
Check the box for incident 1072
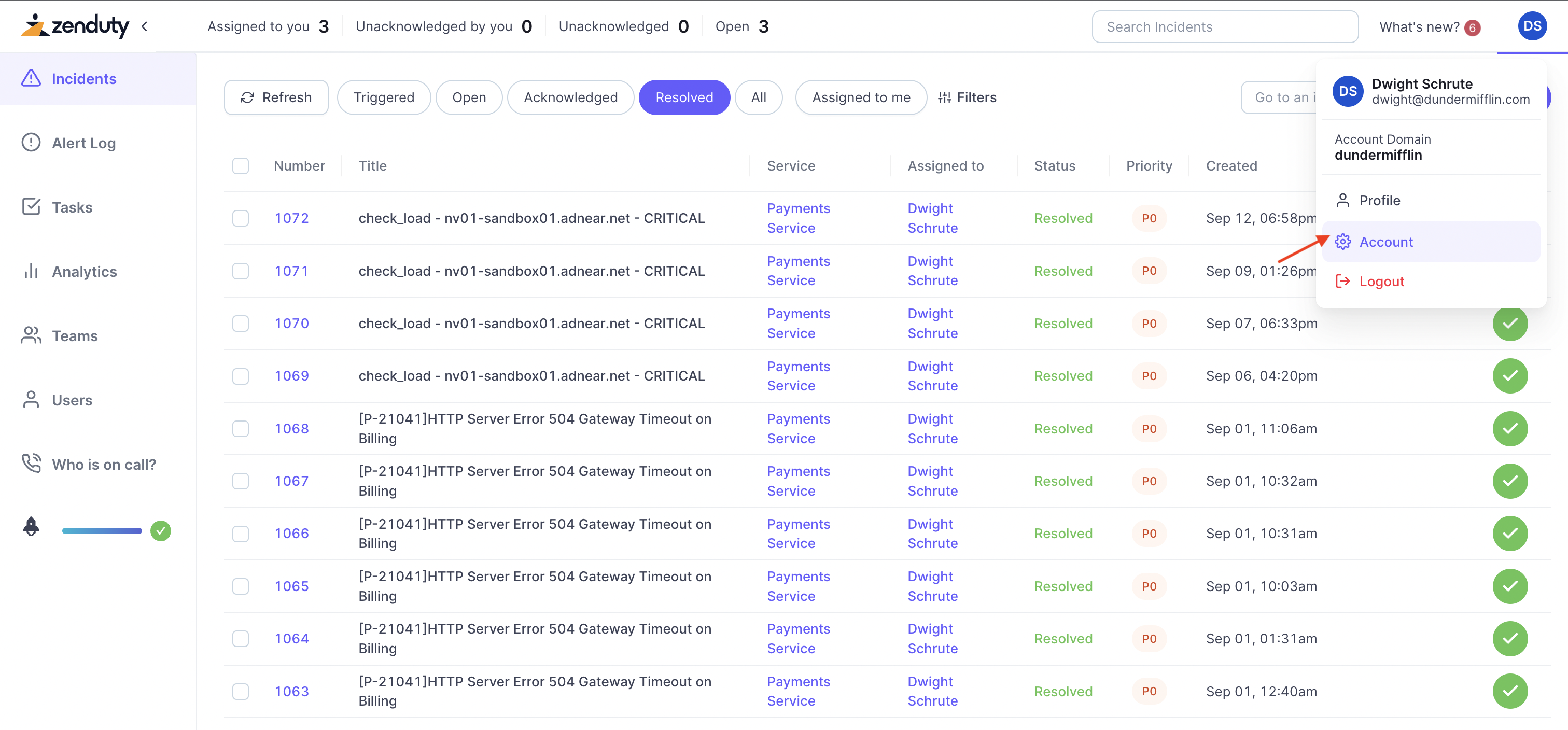point(241,218)
